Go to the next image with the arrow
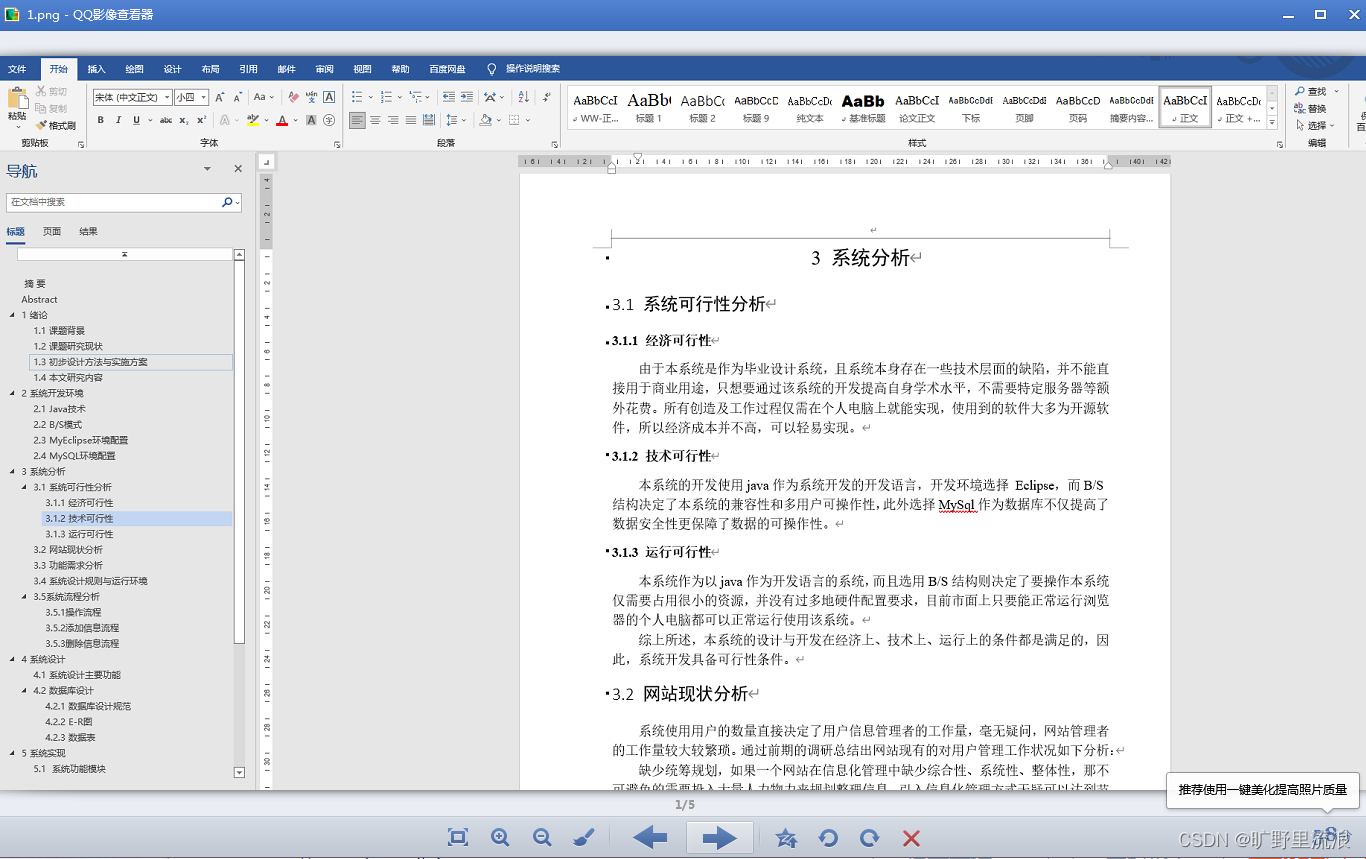The image size is (1366, 859). (x=719, y=838)
